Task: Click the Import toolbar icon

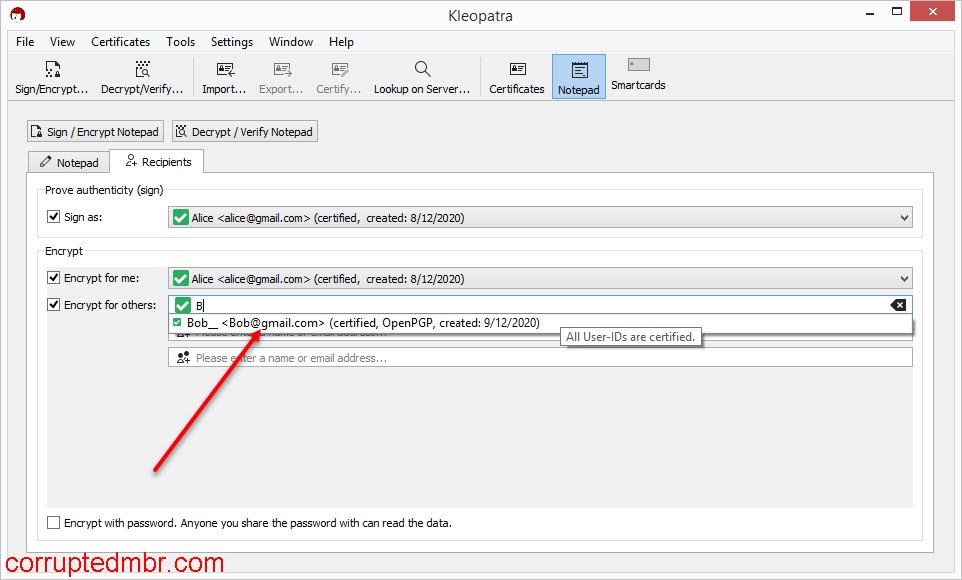Action: [223, 75]
